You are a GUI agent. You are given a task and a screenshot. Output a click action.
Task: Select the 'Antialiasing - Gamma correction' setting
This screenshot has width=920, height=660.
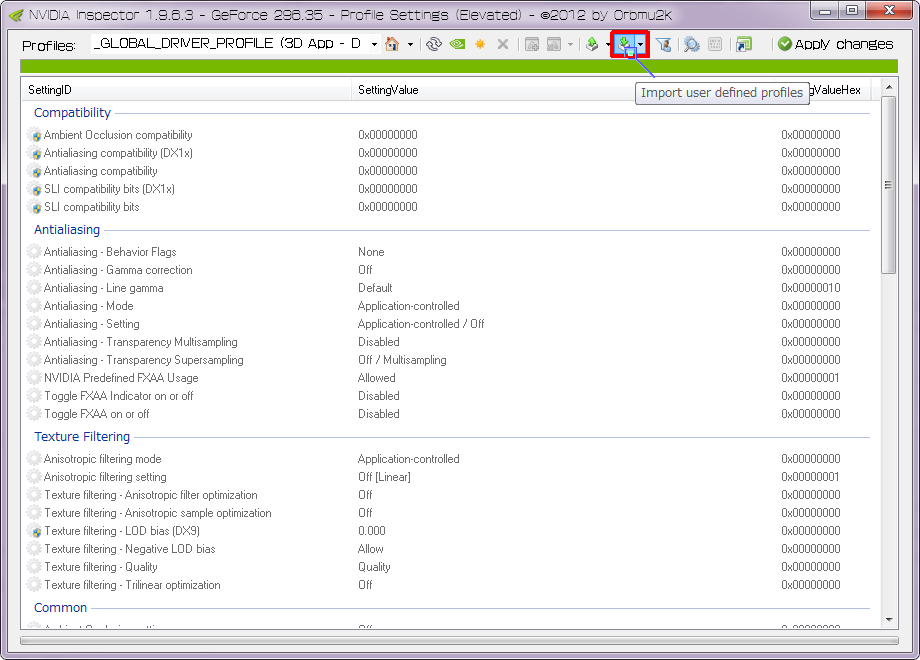pos(118,270)
